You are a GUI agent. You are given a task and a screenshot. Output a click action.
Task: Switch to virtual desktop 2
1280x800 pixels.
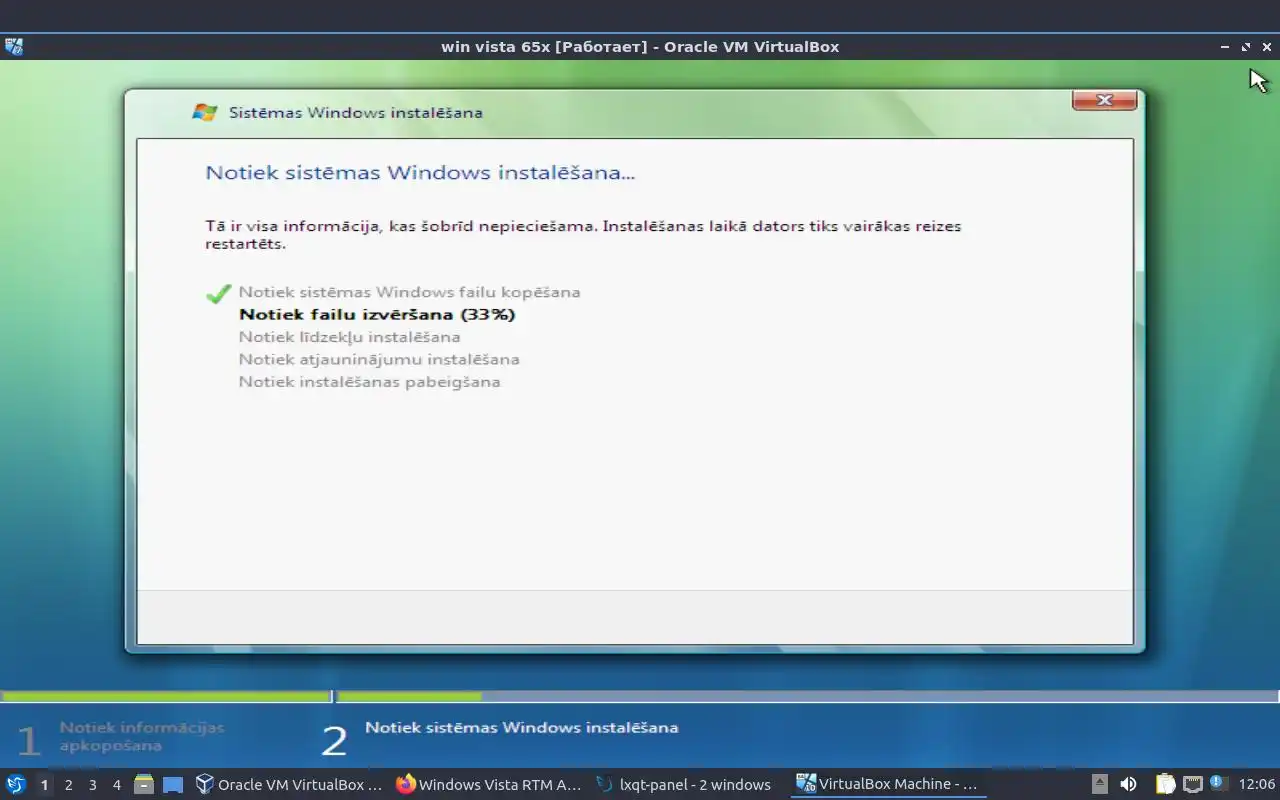tap(68, 785)
